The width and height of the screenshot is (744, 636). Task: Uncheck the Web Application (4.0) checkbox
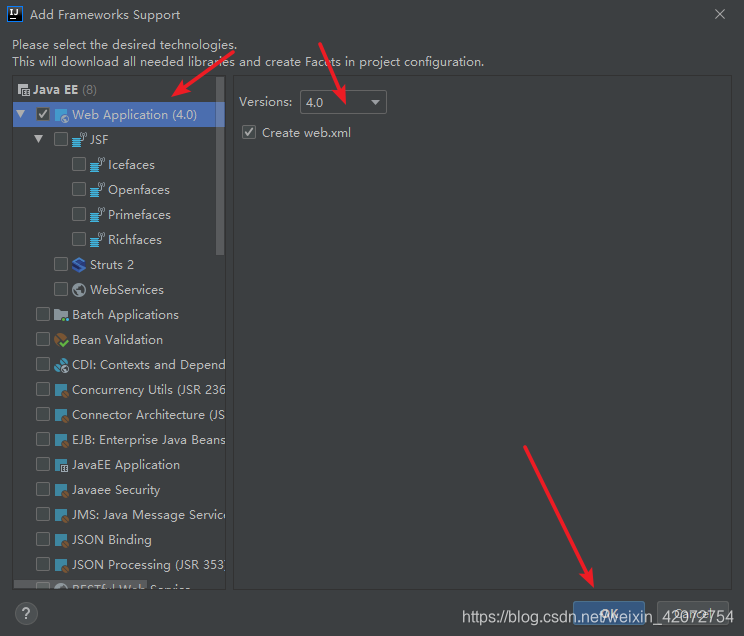(43, 114)
